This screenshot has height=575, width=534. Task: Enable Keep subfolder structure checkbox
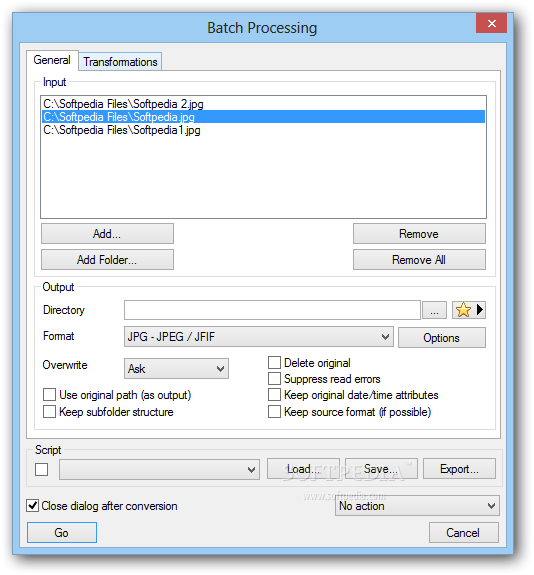[50, 412]
